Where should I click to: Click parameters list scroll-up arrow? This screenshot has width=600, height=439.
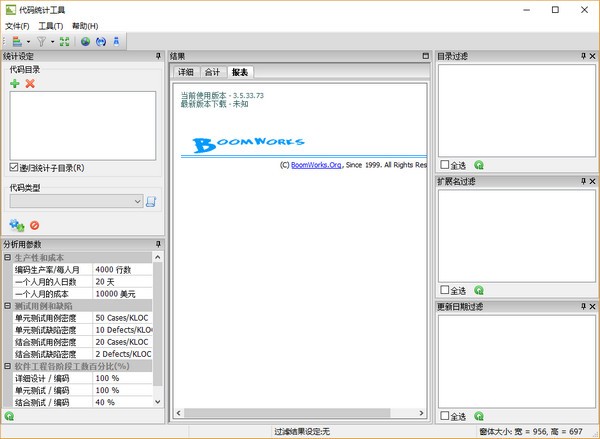click(158, 257)
